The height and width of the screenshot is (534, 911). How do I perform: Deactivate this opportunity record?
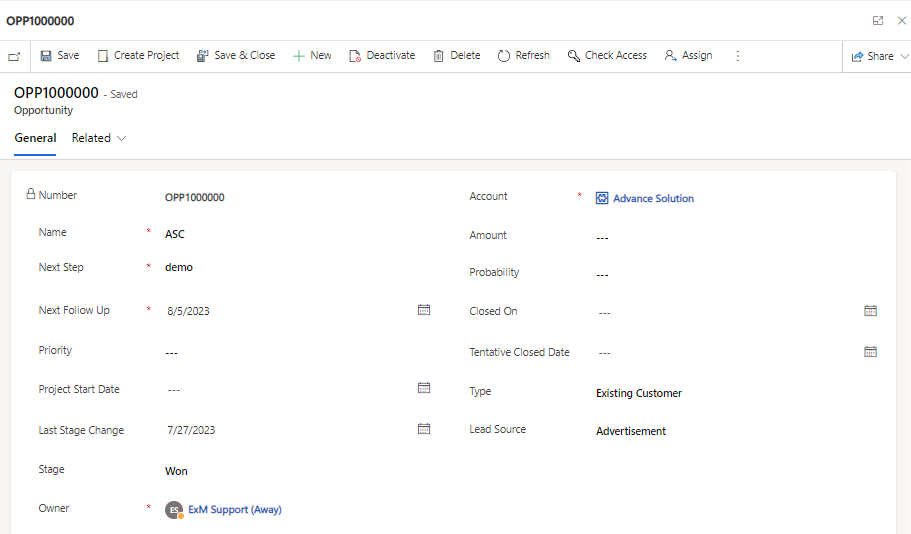pyautogui.click(x=382, y=56)
